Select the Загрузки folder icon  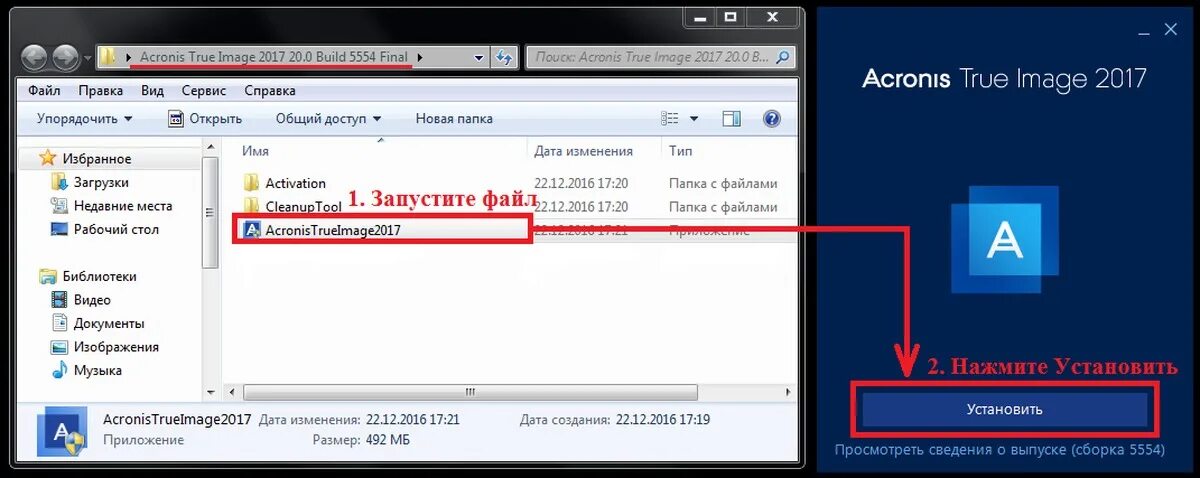coord(59,182)
